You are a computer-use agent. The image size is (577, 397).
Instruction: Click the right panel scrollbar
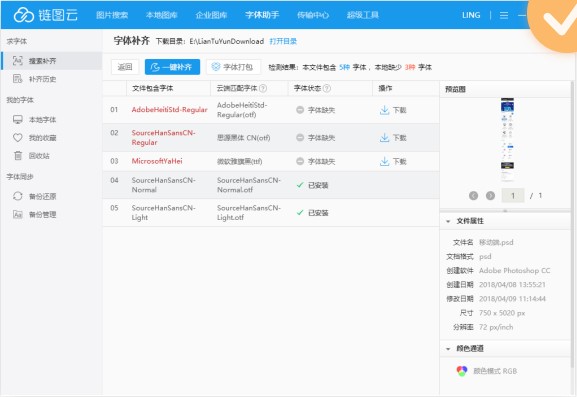click(x=573, y=224)
